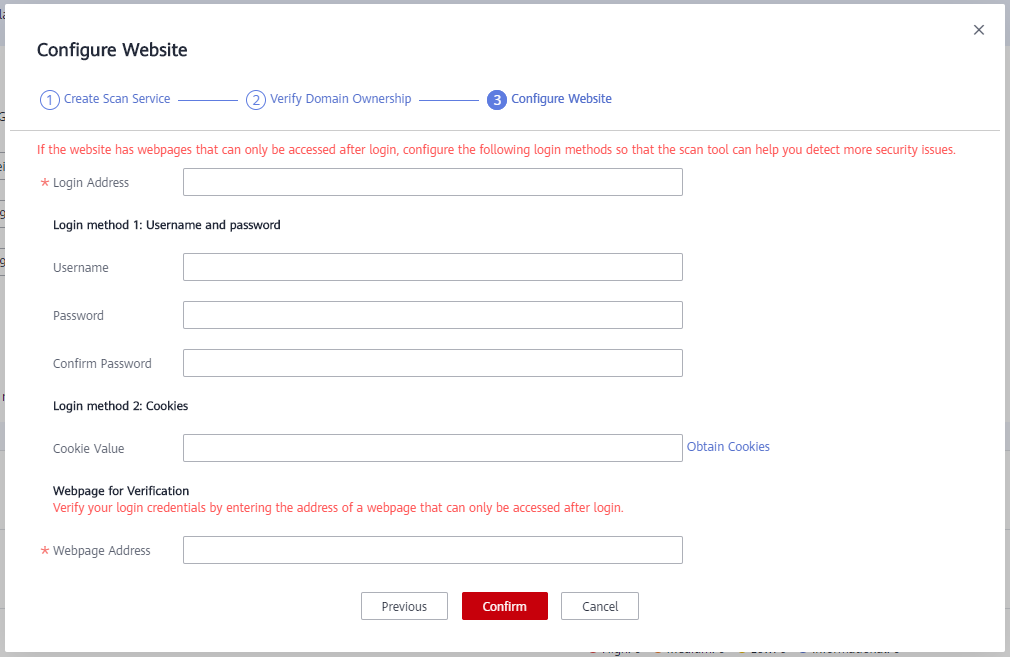1010x657 pixels.
Task: Click the red Confirm button
Action: pos(504,606)
